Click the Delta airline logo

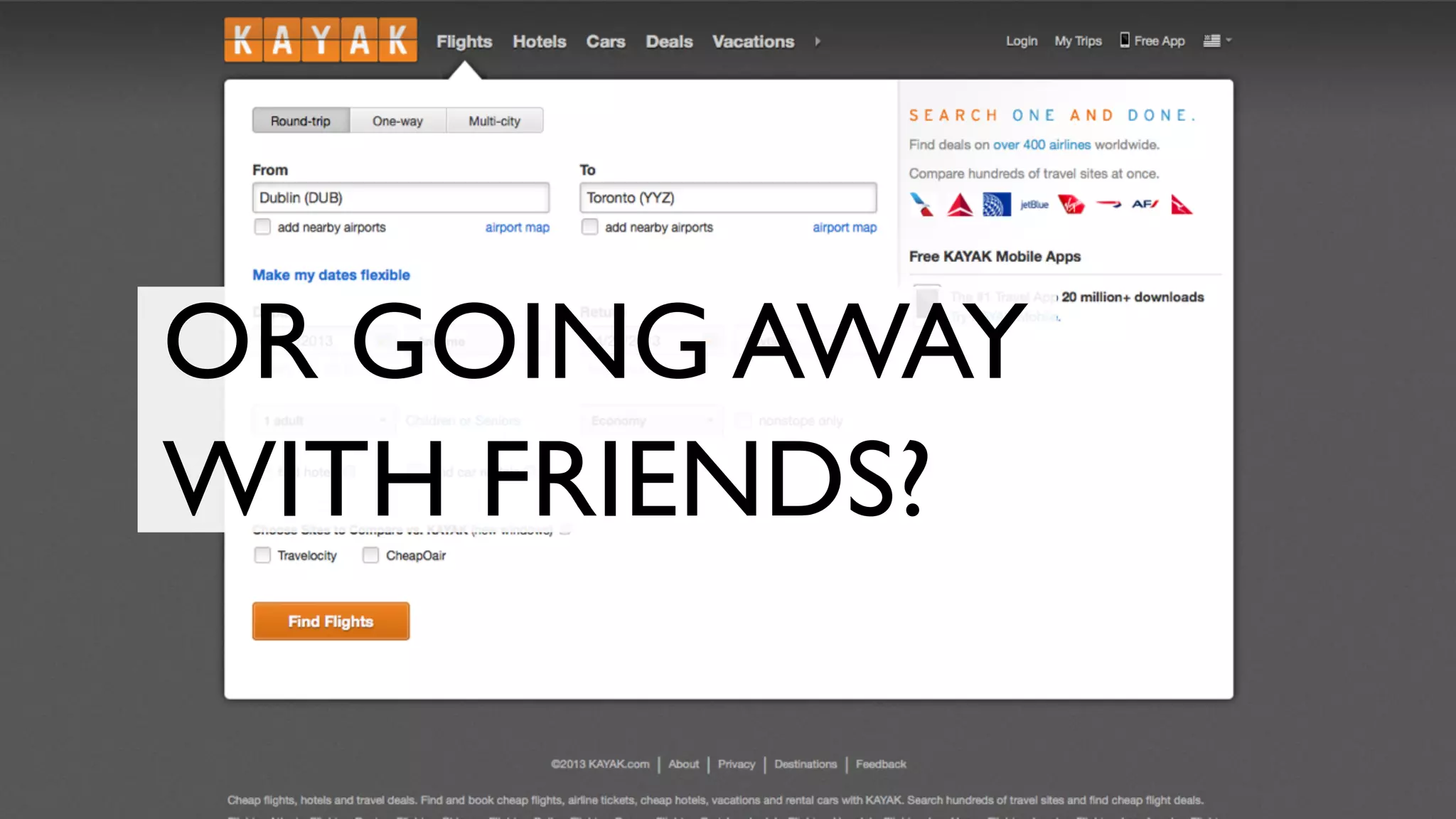coord(960,205)
